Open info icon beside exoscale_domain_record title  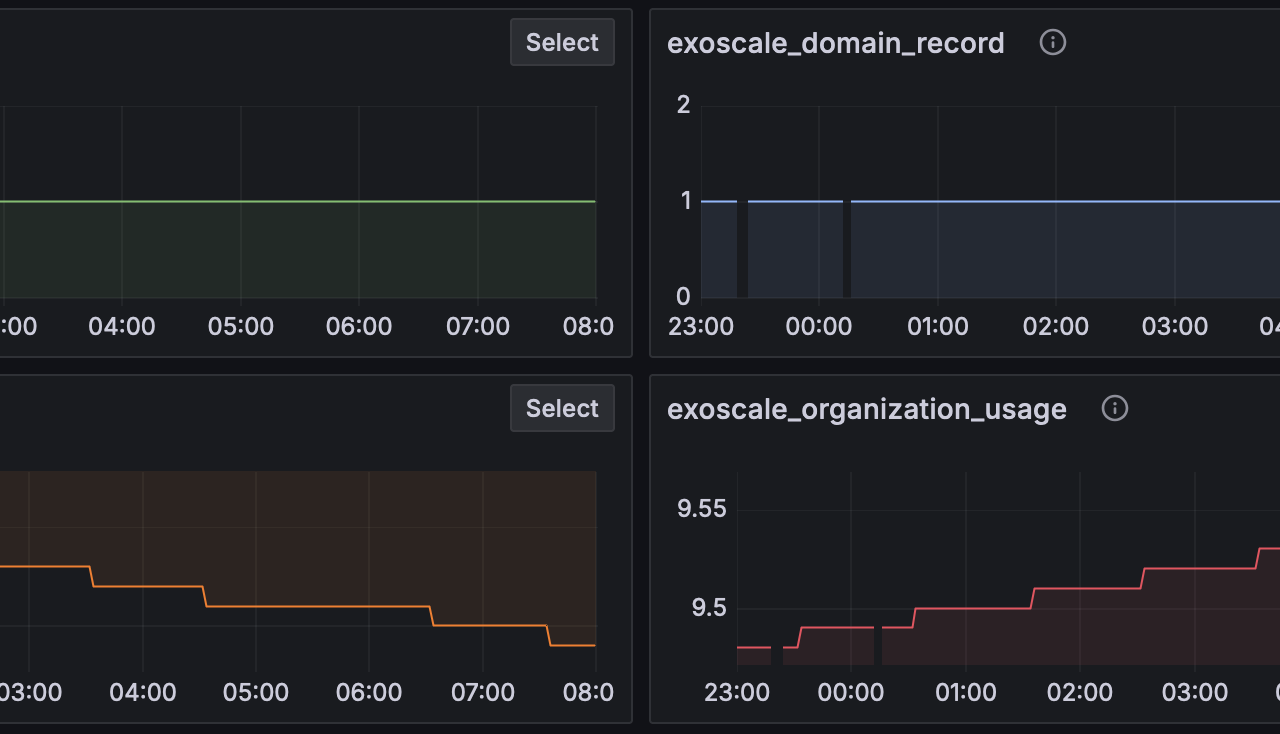pos(1053,42)
